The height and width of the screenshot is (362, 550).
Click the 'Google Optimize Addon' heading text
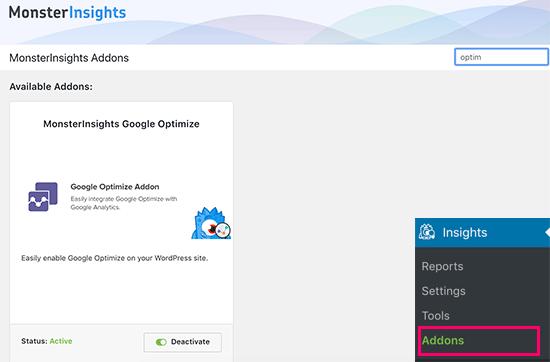(115, 187)
